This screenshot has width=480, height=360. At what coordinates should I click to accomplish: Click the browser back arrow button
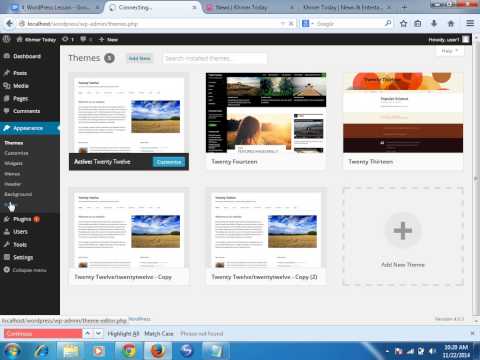tap(9, 23)
